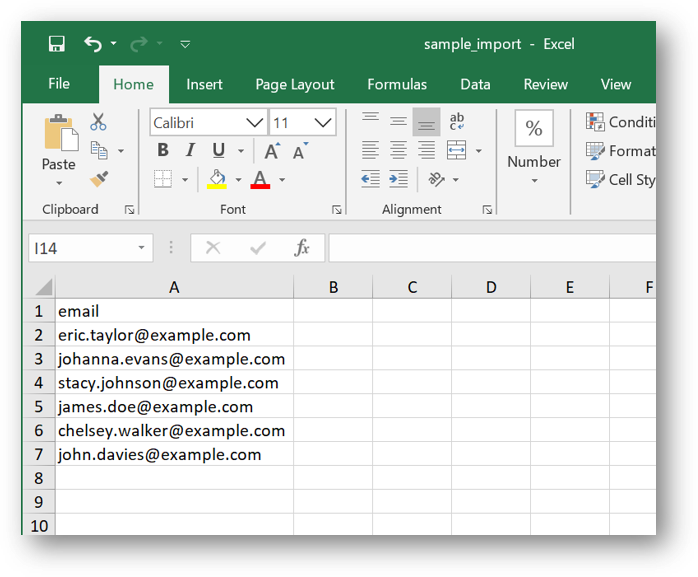Image resolution: width=698 pixels, height=577 pixels.
Task: Click Merge & Center icon
Action: click(x=456, y=150)
